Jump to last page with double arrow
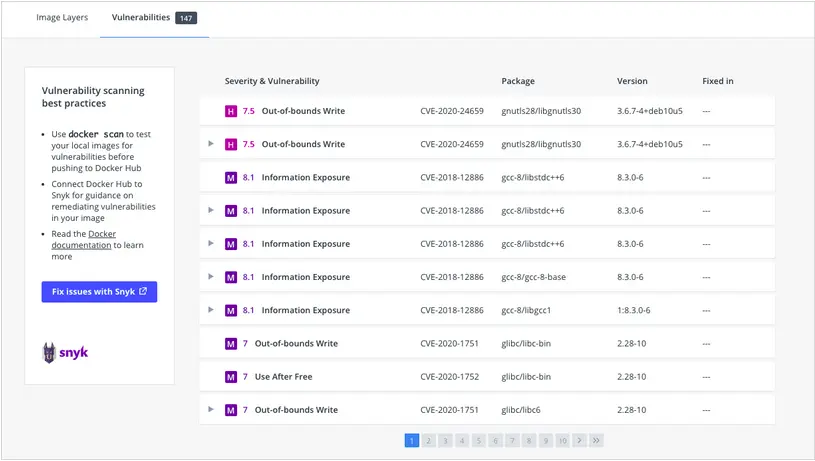The width and height of the screenshot is (815, 461). click(x=596, y=440)
